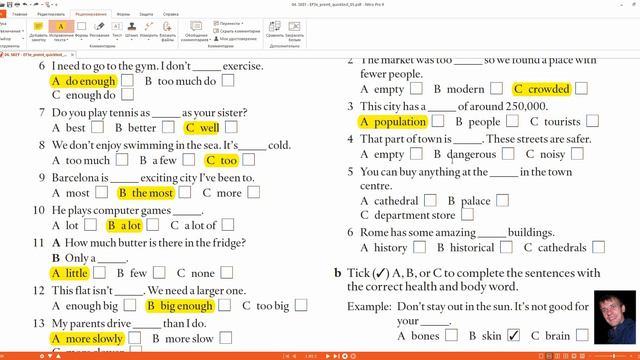Click the Print icon in quick access toolbar
The width and height of the screenshot is (640, 360).
(x=17, y=4)
